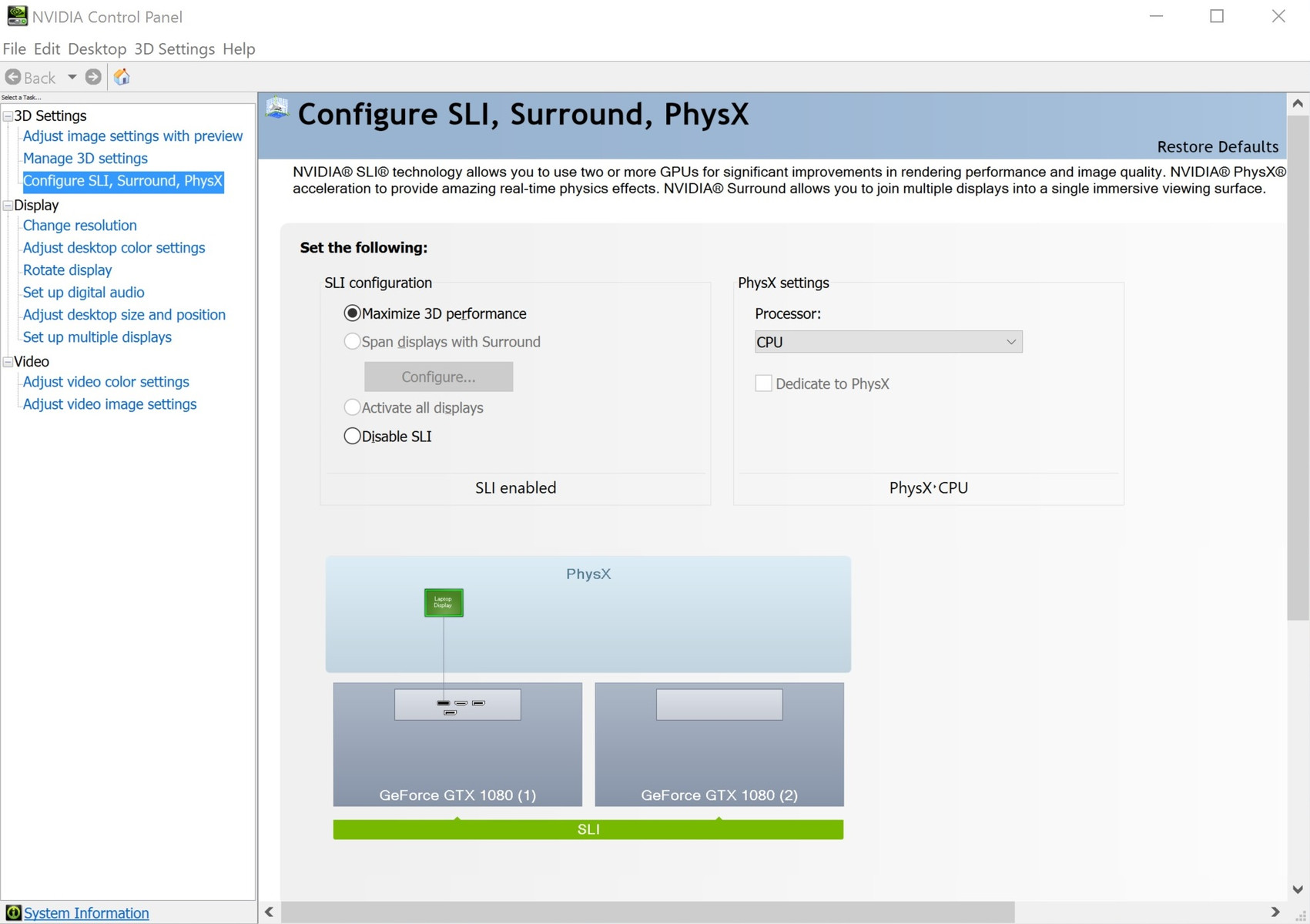Click the vertical scrollbar thumb
The image size is (1310, 924).
point(1298,367)
